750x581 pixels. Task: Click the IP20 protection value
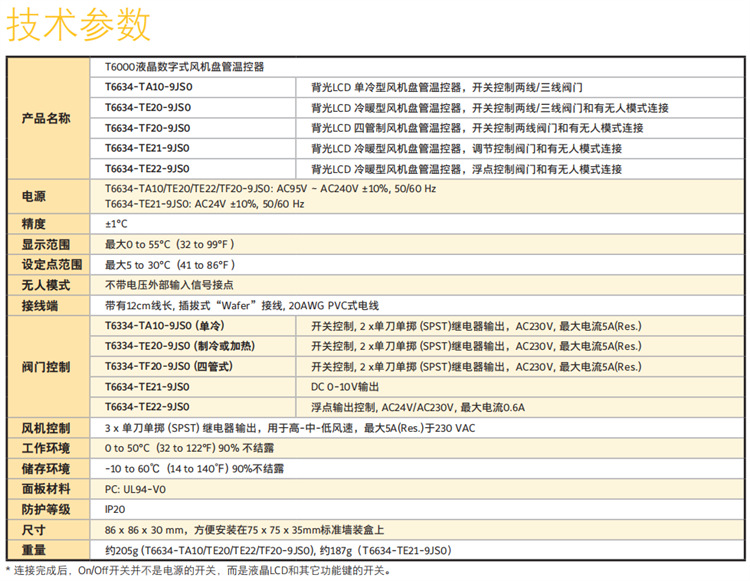115,510
